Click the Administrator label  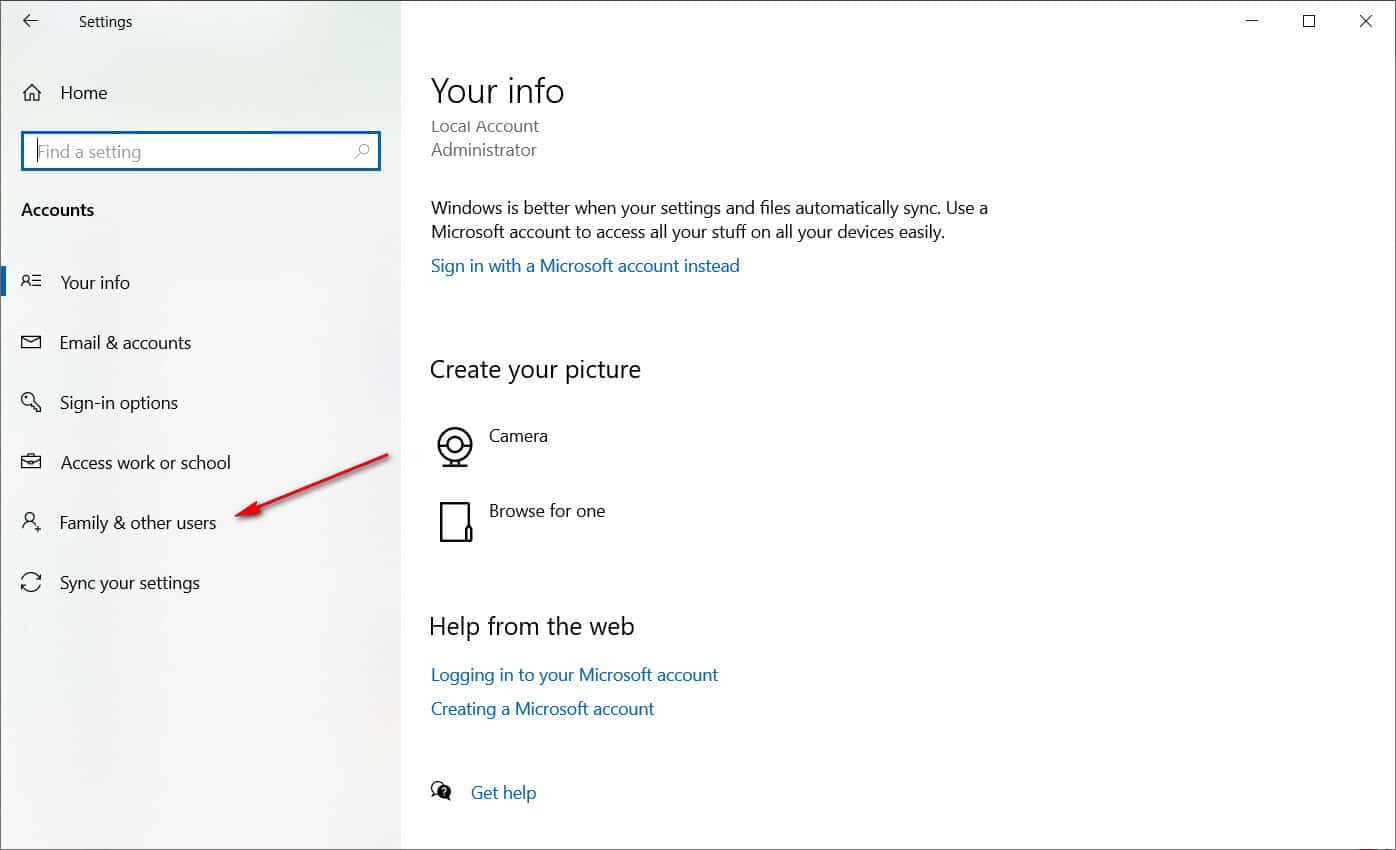[484, 150]
